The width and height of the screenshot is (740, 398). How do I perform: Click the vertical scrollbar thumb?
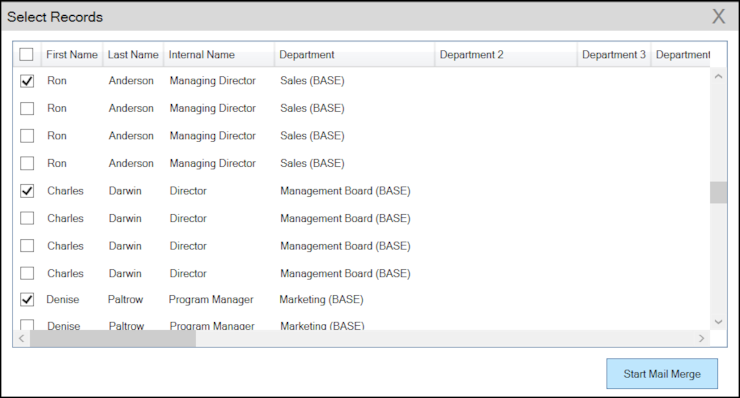[718, 192]
